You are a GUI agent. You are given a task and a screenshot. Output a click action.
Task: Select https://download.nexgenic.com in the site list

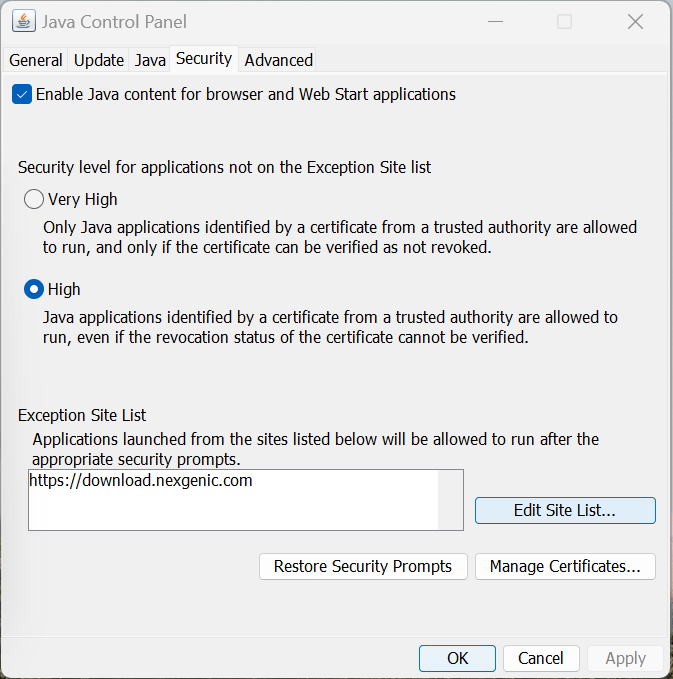pyautogui.click(x=141, y=480)
